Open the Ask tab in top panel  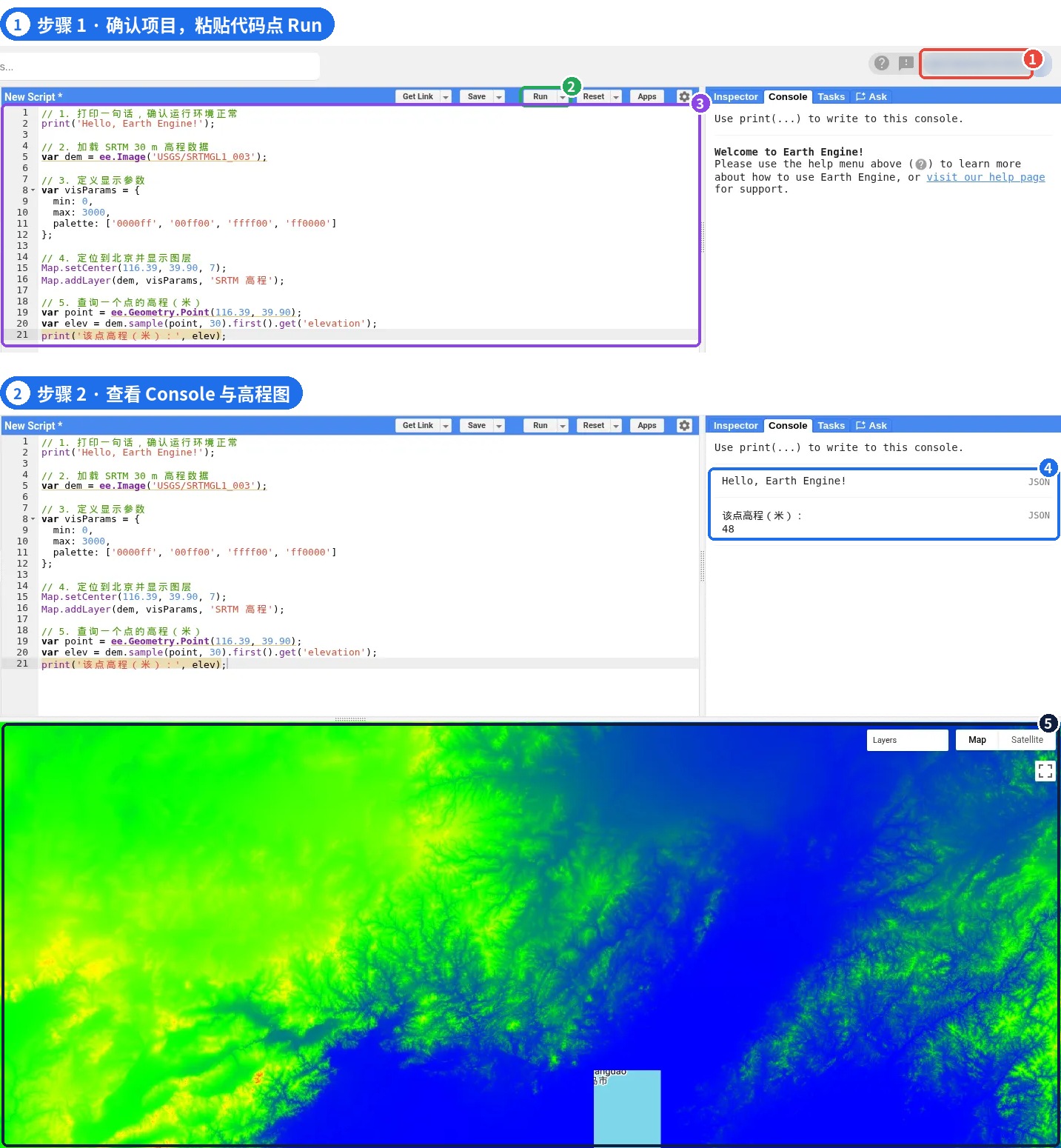point(871,96)
